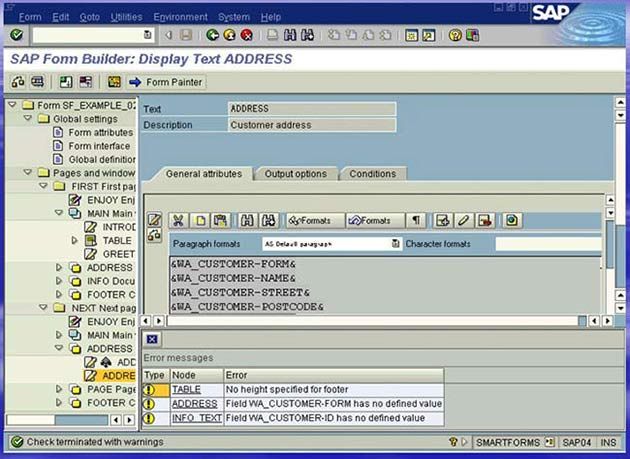Click the yellow Help question mark icon
Screen dimensions: 630x459
455,35
